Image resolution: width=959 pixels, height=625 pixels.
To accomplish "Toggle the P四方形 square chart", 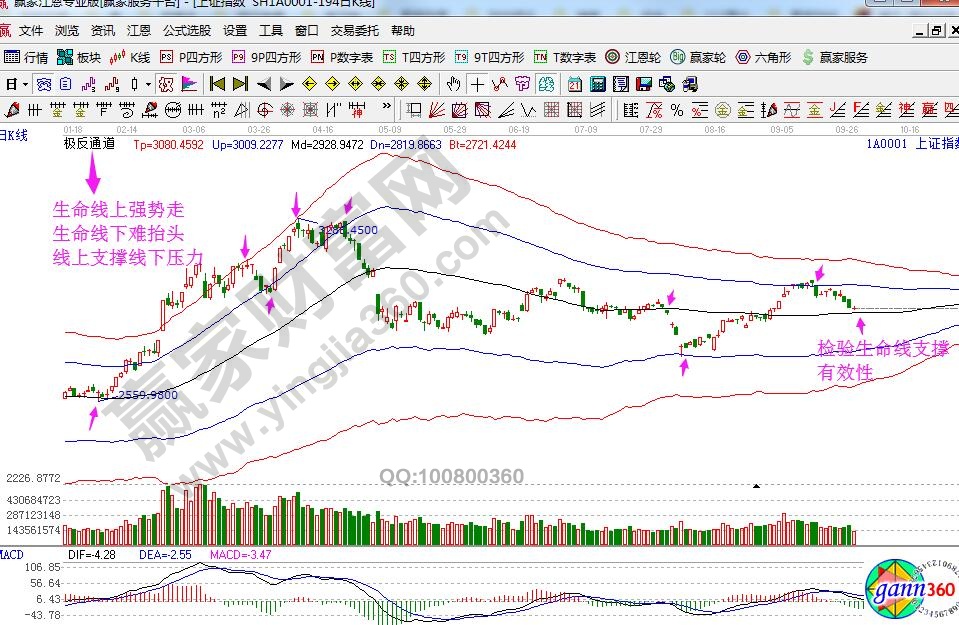I will 191,57.
